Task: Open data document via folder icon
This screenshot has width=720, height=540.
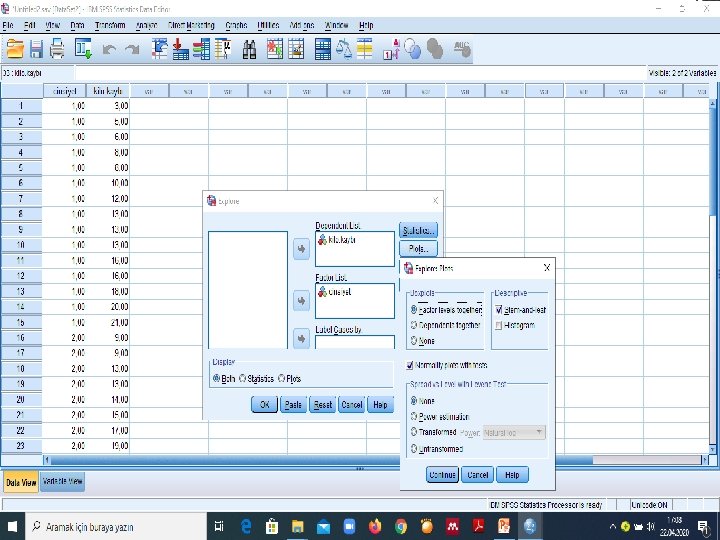Action: click(15, 49)
